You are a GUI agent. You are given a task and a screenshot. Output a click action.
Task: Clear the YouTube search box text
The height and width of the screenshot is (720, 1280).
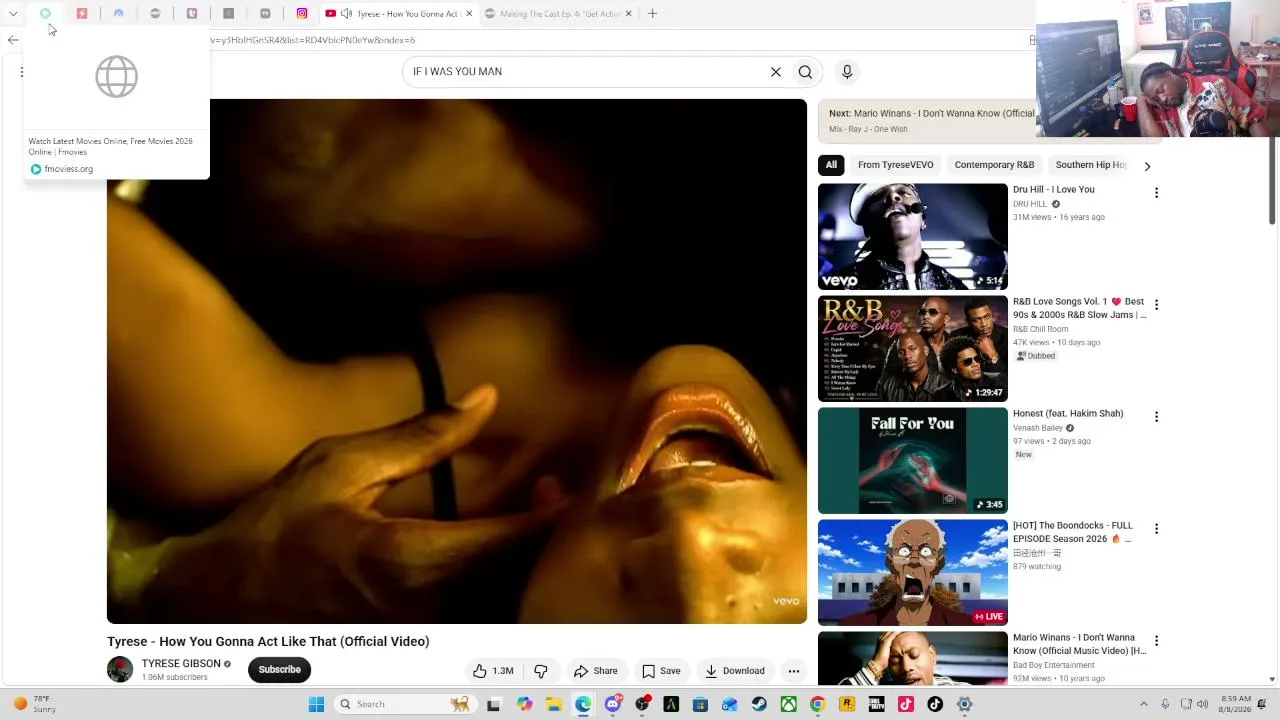775,72
